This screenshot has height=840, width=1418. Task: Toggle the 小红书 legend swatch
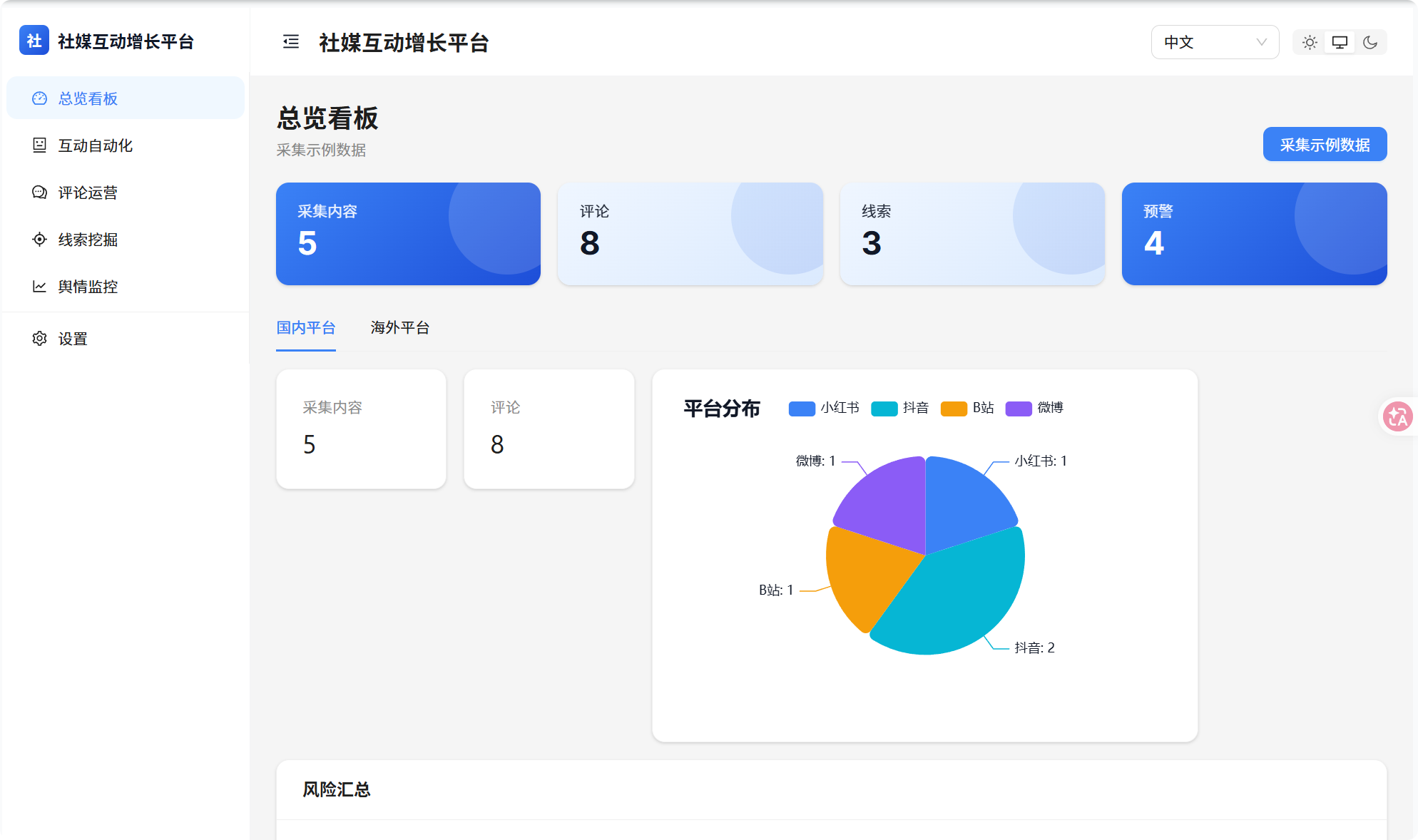point(802,409)
